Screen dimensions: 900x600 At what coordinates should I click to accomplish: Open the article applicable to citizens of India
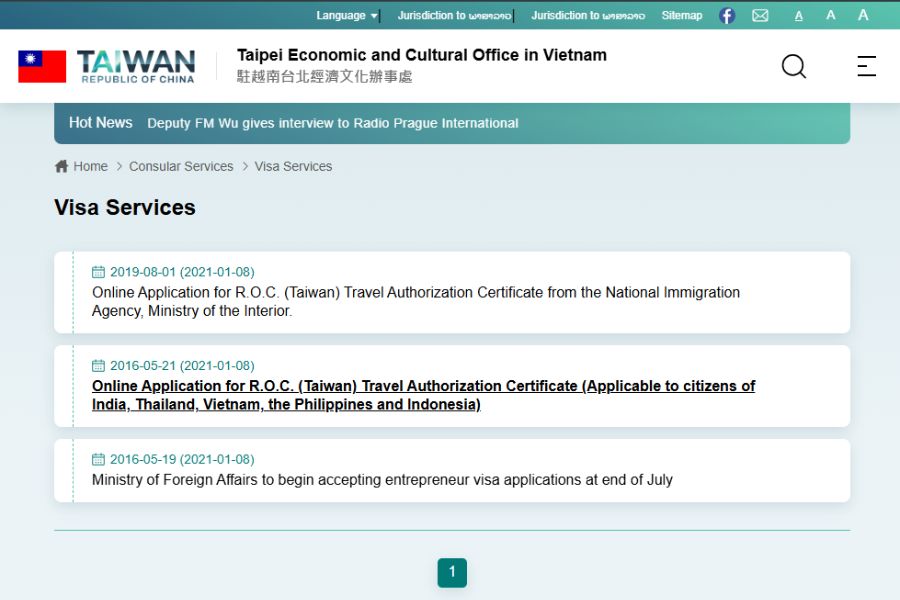(x=423, y=395)
